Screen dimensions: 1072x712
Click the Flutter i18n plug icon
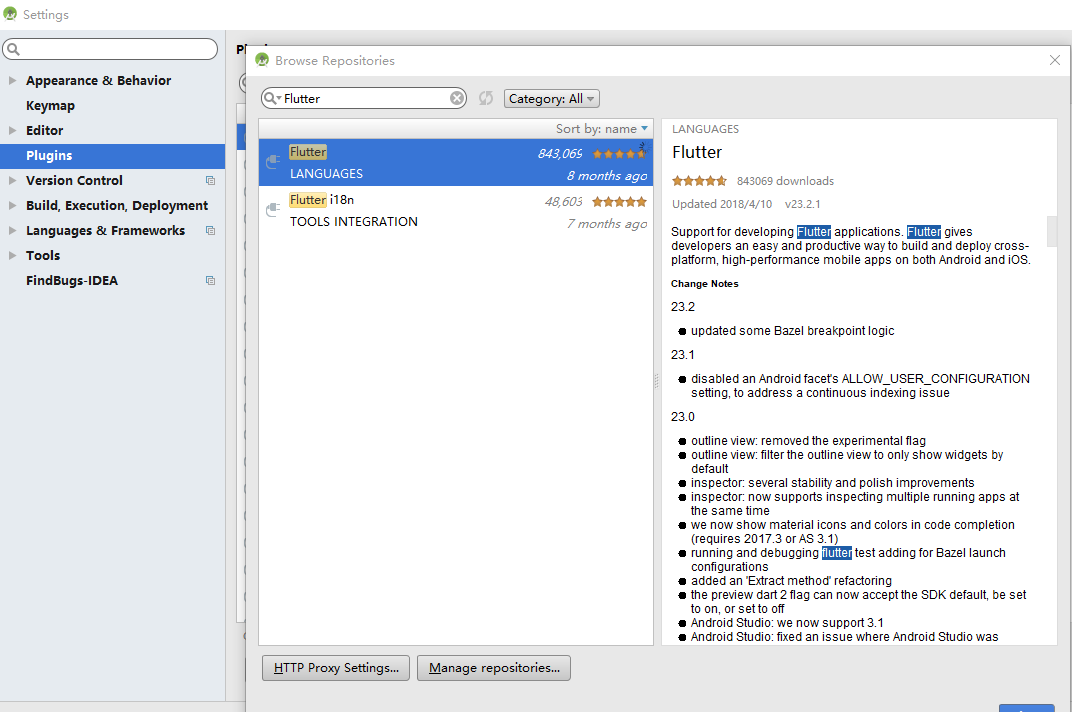[273, 210]
